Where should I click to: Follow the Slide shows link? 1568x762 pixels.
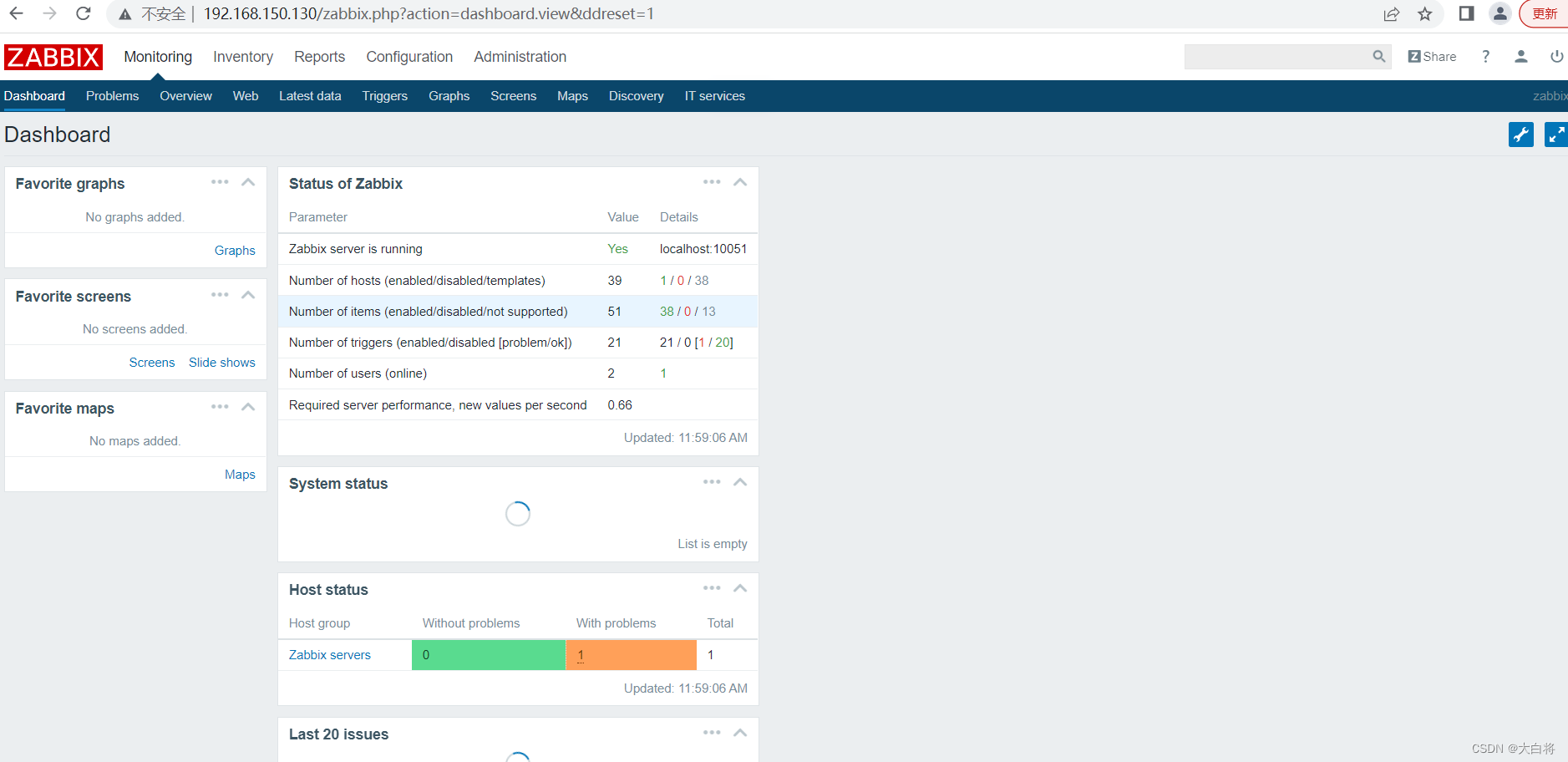pos(222,363)
